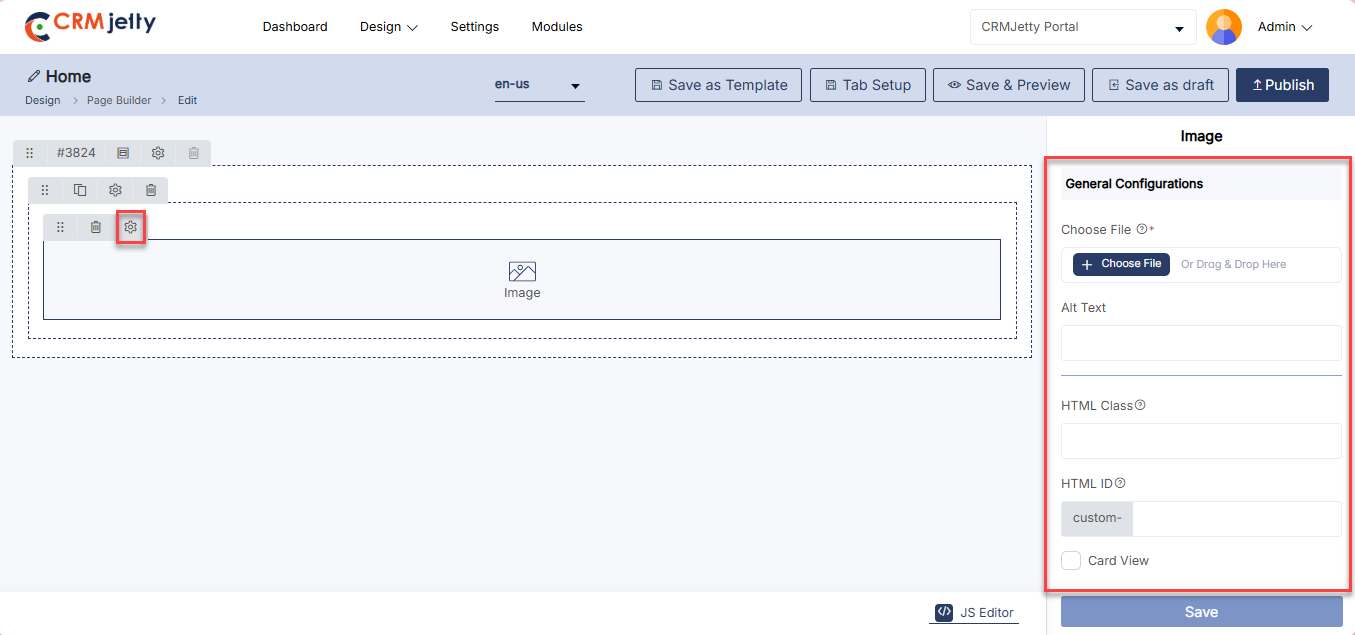Screen dimensions: 1355x635
Task: Go to the Modules menu item
Action: click(x=557, y=27)
